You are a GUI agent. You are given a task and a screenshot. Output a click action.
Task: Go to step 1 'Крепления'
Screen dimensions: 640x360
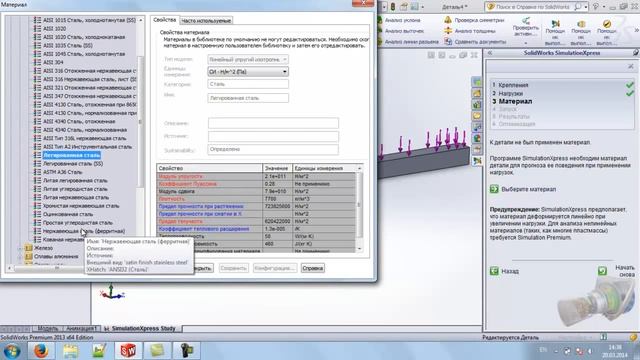(513, 85)
